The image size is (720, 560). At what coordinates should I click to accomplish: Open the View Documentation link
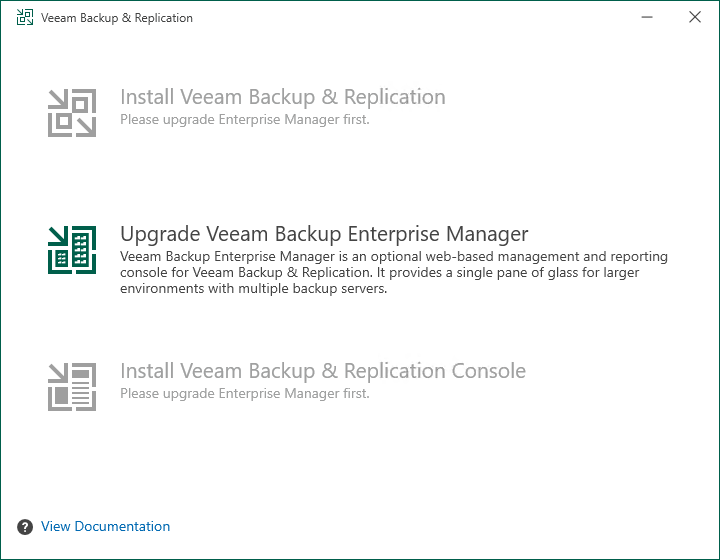pyautogui.click(x=105, y=527)
